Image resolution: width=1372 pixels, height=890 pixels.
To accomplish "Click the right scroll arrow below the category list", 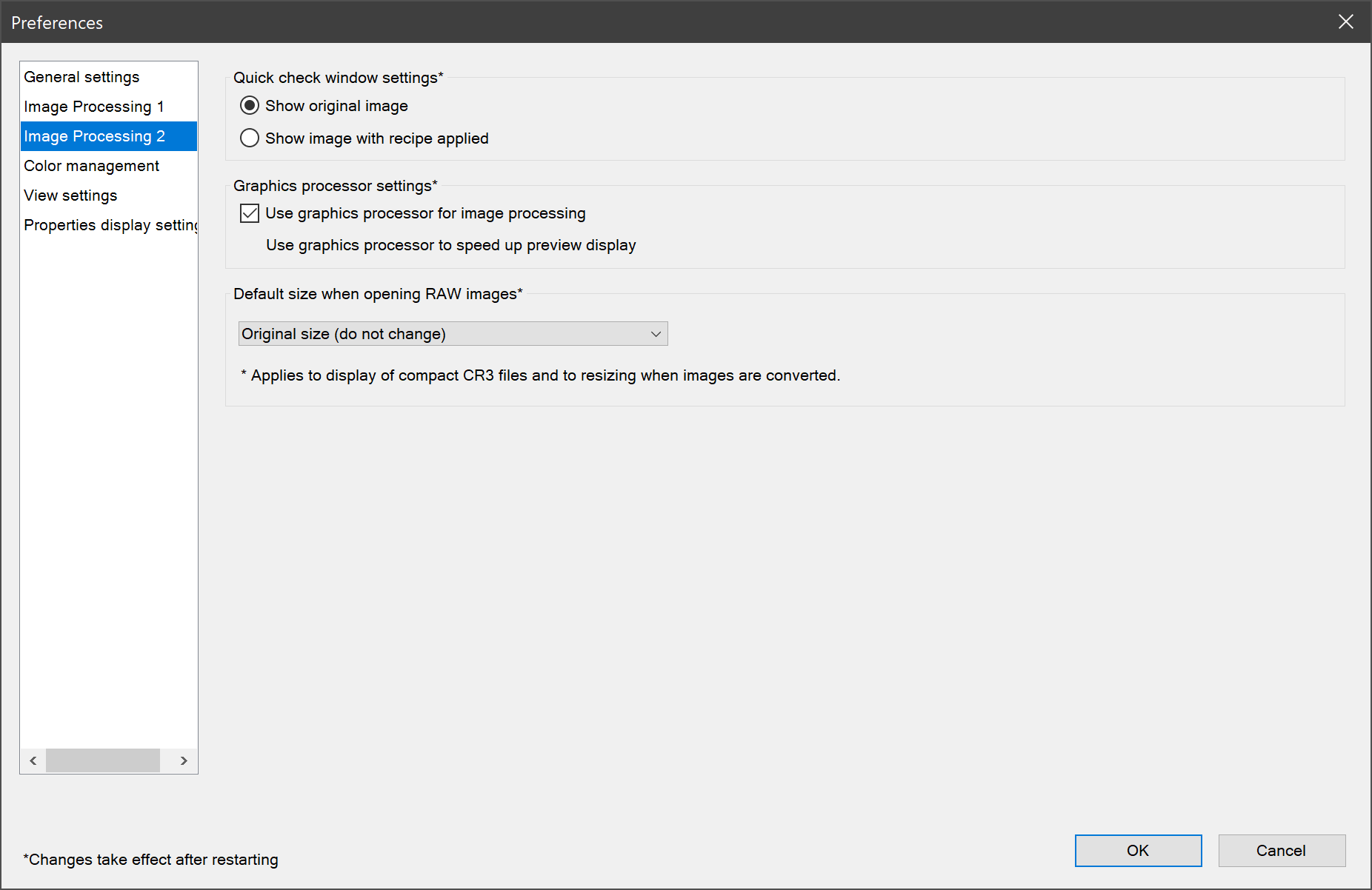I will point(184,760).
